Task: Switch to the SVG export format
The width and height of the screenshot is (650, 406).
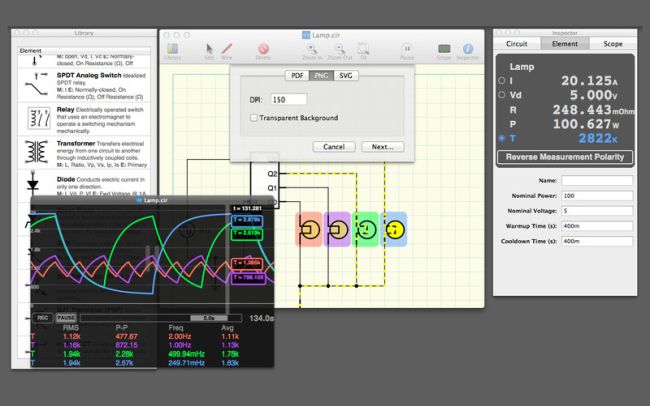Action: (345, 75)
